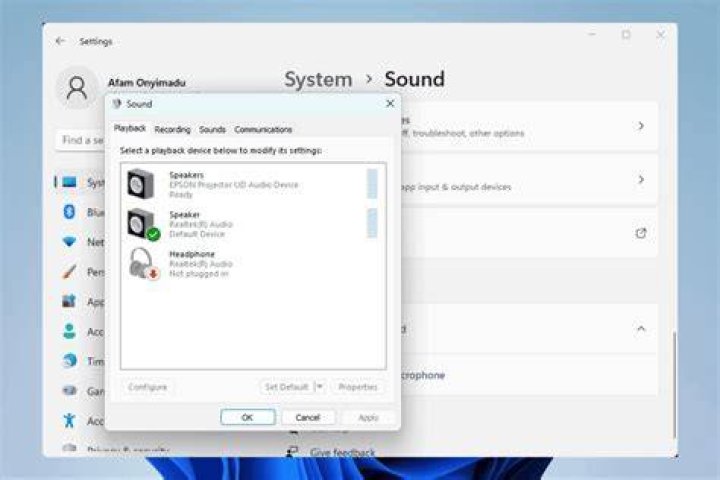Click 'EPSON Projector UD Audio Device' text
720x480 pixels.
pyautogui.click(x=234, y=185)
